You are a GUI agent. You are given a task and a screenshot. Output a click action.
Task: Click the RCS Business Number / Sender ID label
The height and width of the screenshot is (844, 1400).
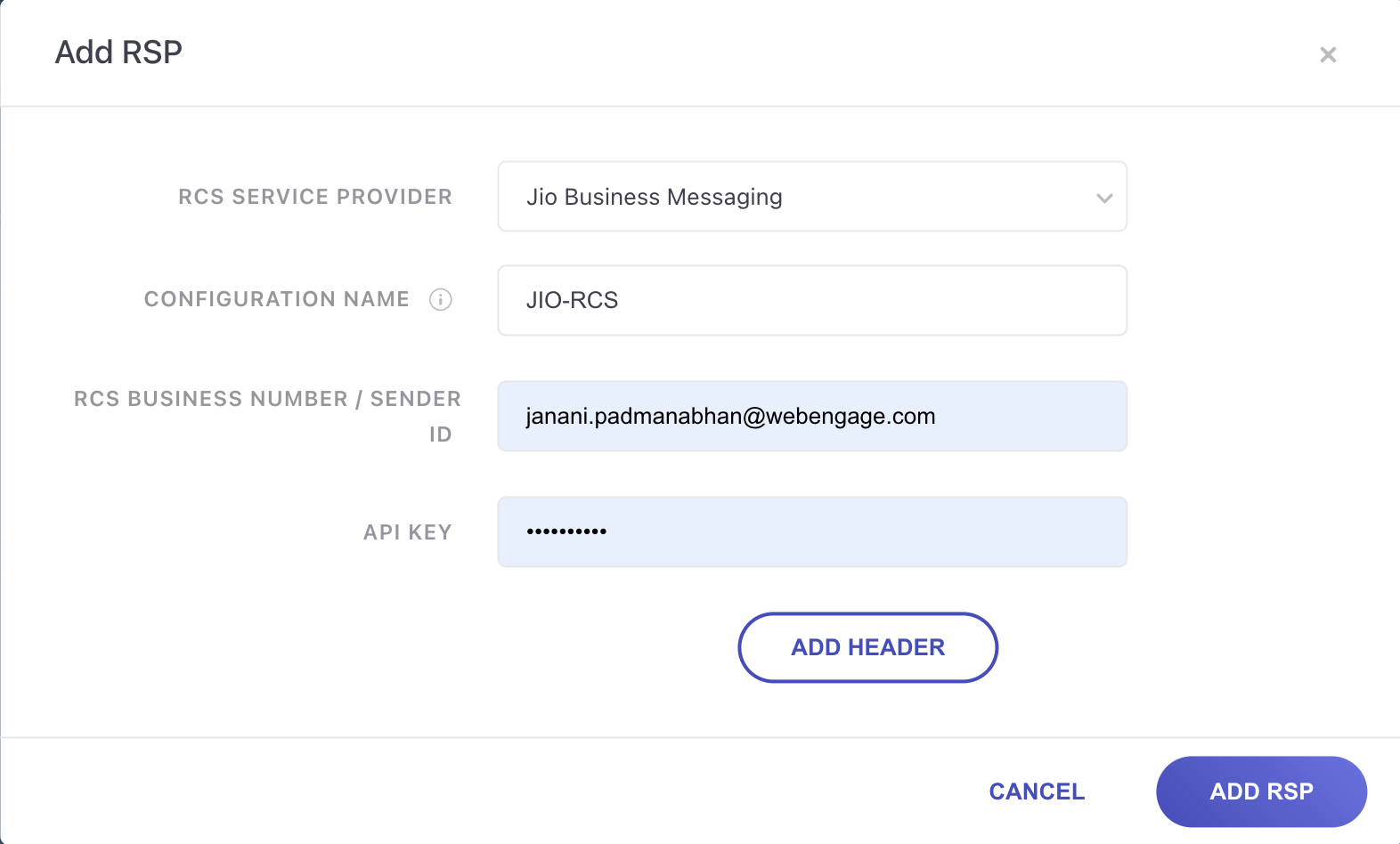pos(267,416)
